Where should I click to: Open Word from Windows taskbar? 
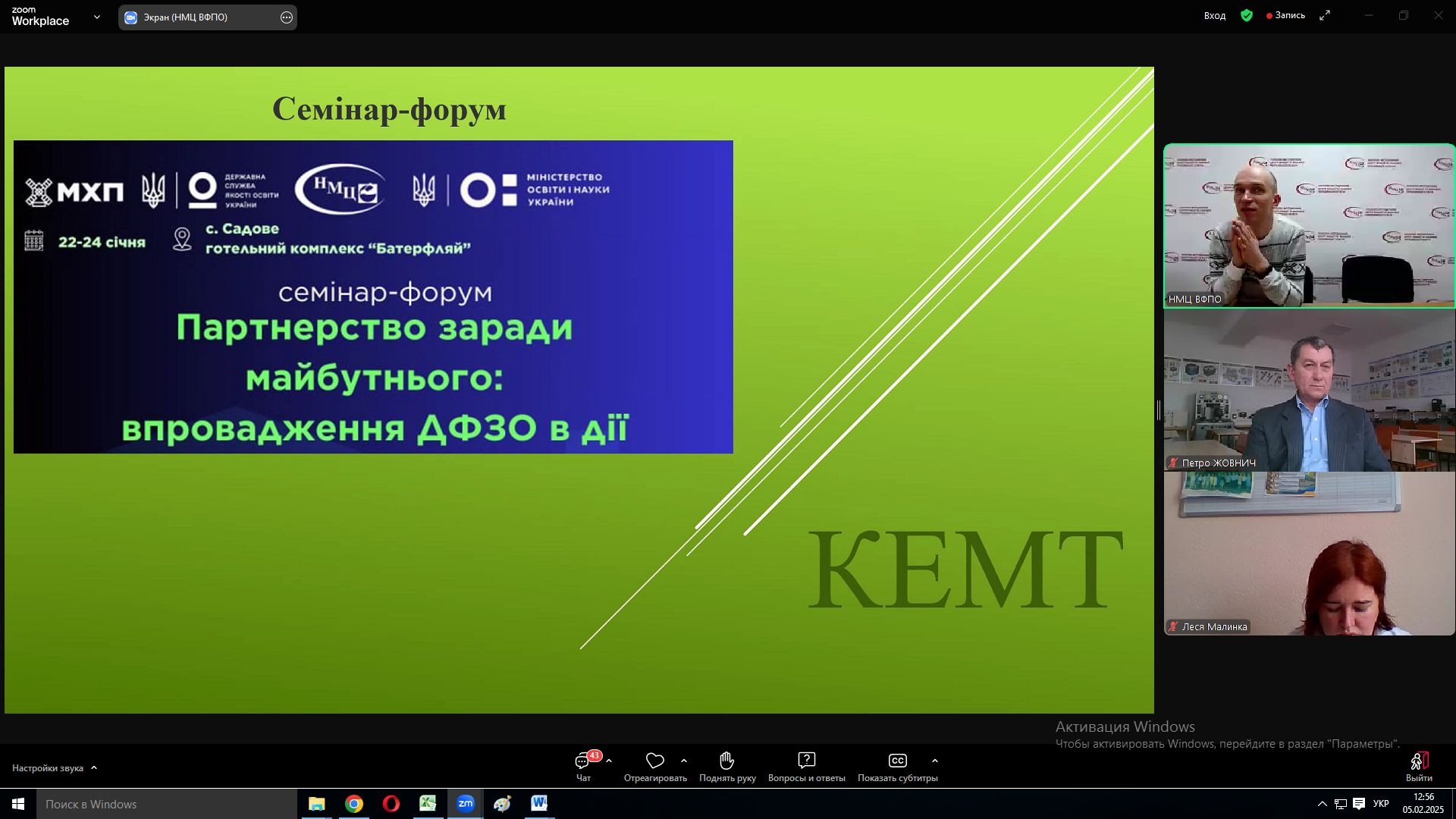click(x=539, y=804)
